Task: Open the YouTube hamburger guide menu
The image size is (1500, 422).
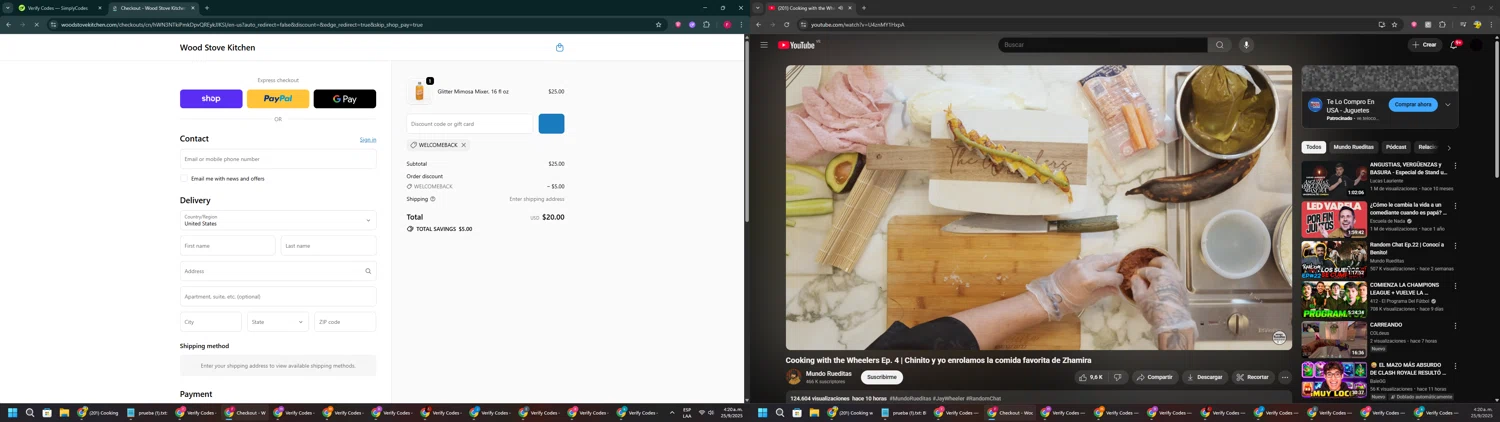Action: point(764,45)
